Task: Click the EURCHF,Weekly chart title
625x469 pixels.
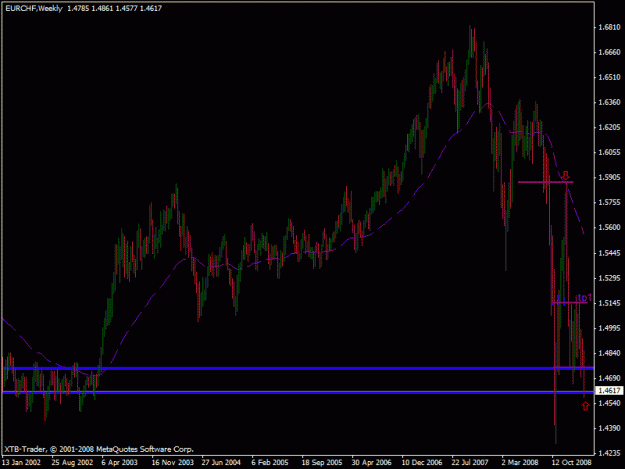Action: coord(34,8)
